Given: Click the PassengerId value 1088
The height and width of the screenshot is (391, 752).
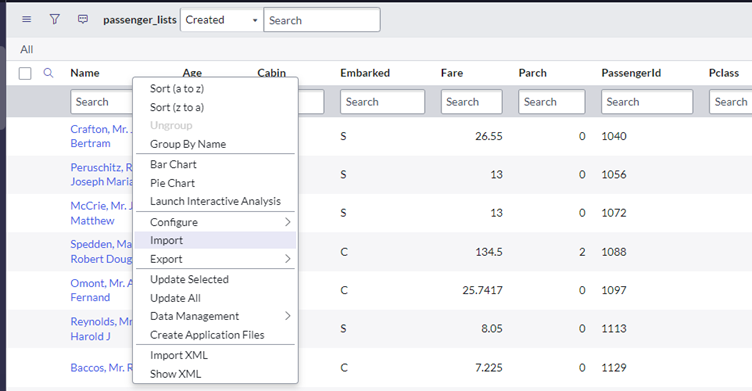Looking at the screenshot, I should coord(614,252).
